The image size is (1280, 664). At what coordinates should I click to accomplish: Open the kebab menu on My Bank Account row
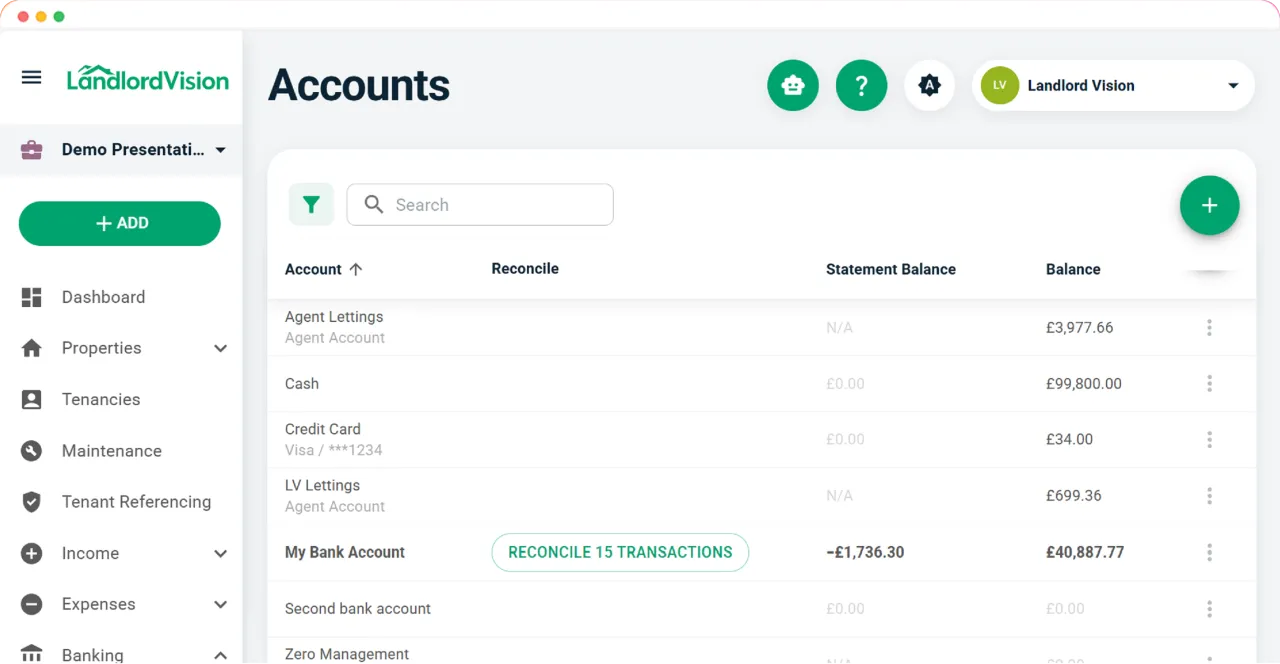[x=1209, y=552]
